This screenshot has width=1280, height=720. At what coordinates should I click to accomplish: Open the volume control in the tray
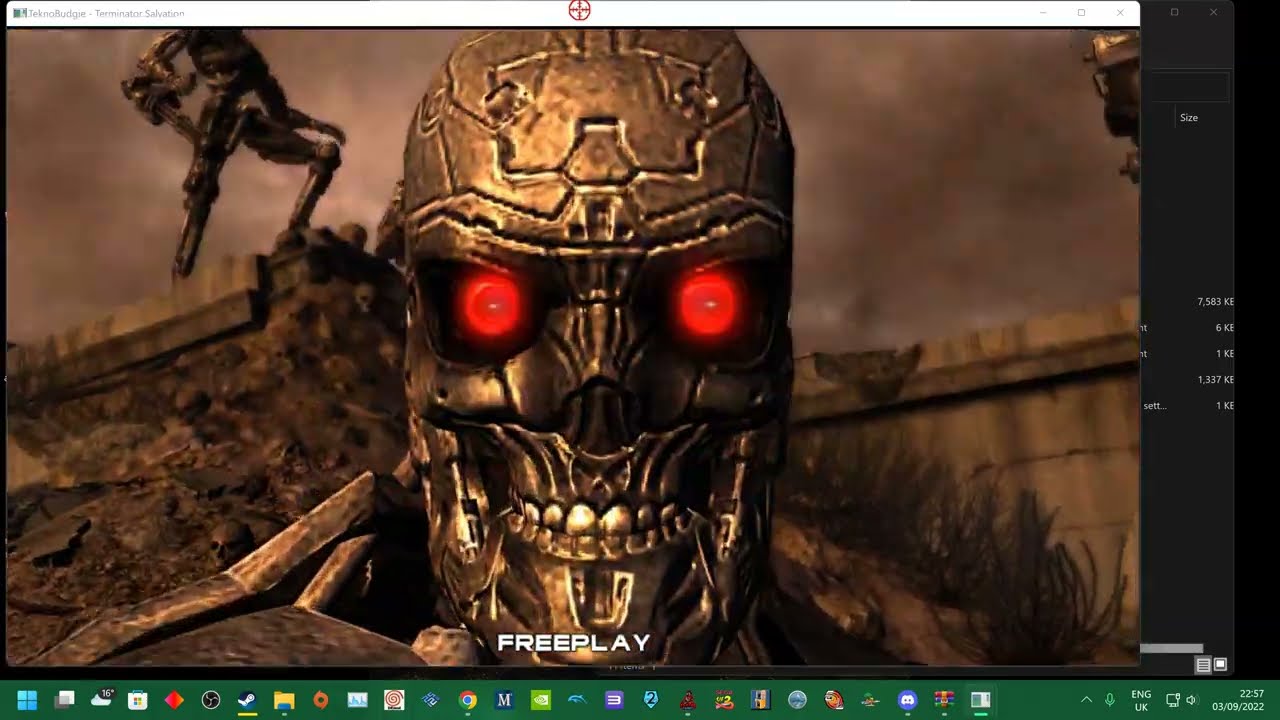pyautogui.click(x=1191, y=700)
